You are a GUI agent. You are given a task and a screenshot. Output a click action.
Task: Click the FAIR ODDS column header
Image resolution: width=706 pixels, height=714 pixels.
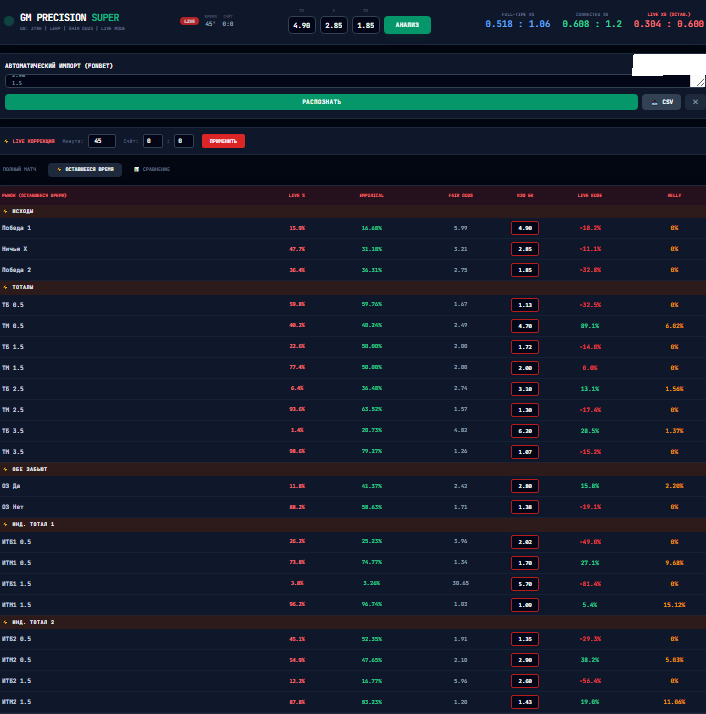[x=460, y=195]
